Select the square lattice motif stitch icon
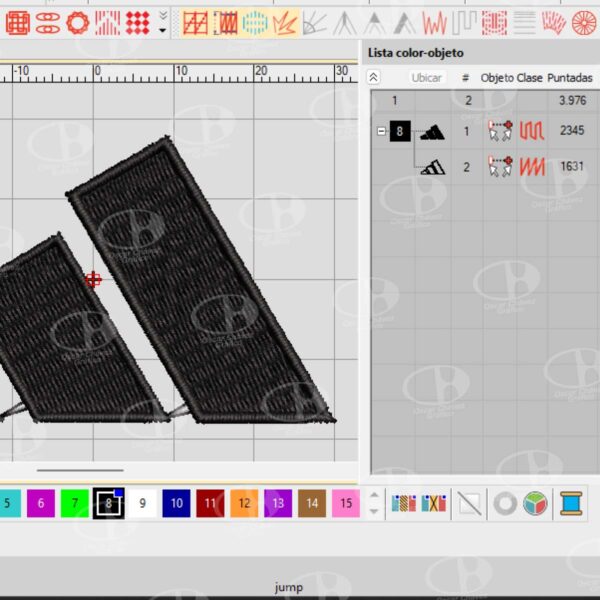This screenshot has height=600, width=600. (18, 23)
